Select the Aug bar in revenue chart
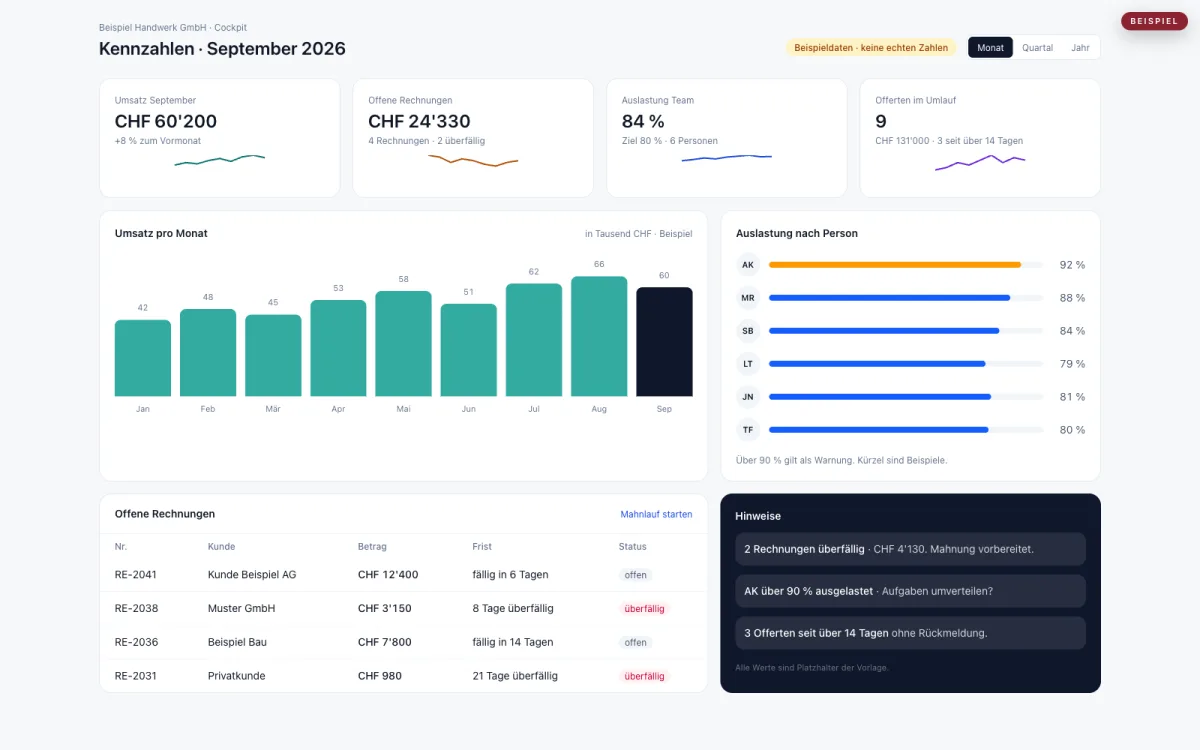This screenshot has width=1200, height=750. point(599,336)
